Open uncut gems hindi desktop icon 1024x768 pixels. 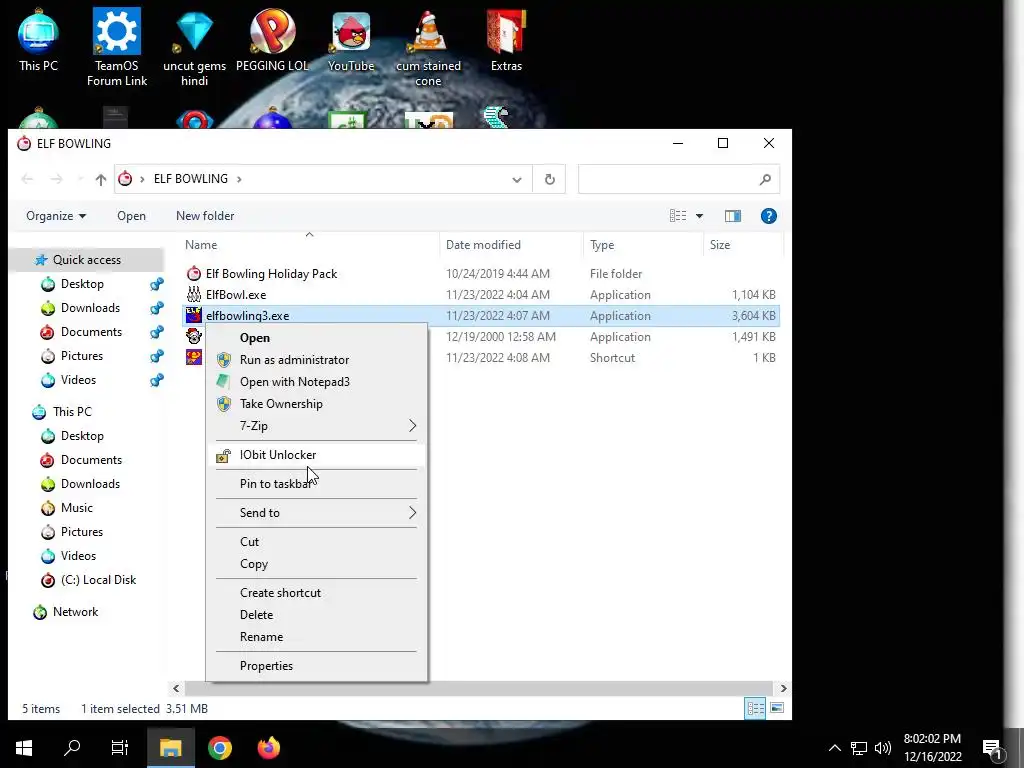click(194, 47)
